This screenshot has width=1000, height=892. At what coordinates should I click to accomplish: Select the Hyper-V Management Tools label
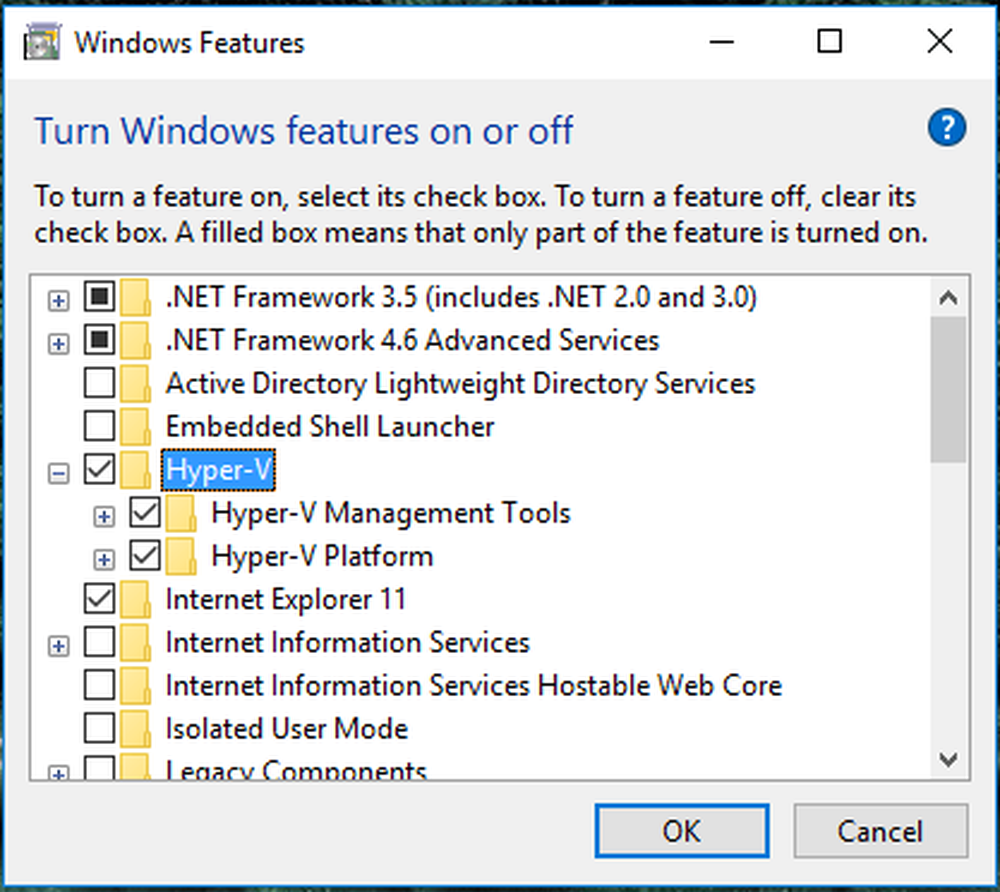[391, 514]
